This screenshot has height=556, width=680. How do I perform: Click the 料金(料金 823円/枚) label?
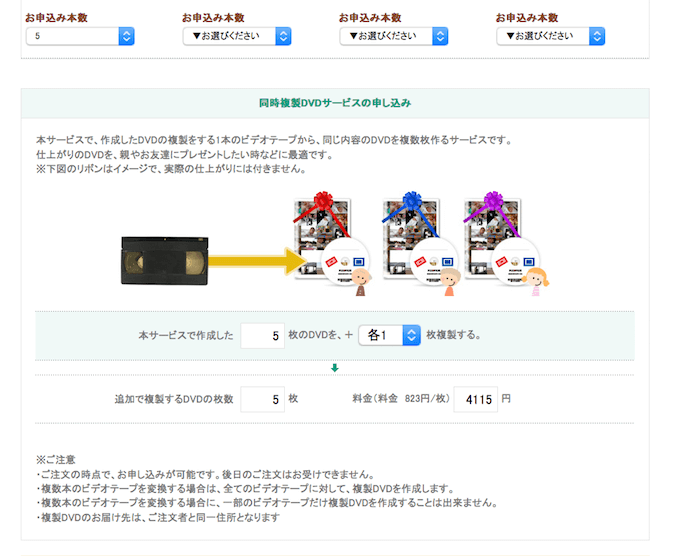(401, 399)
